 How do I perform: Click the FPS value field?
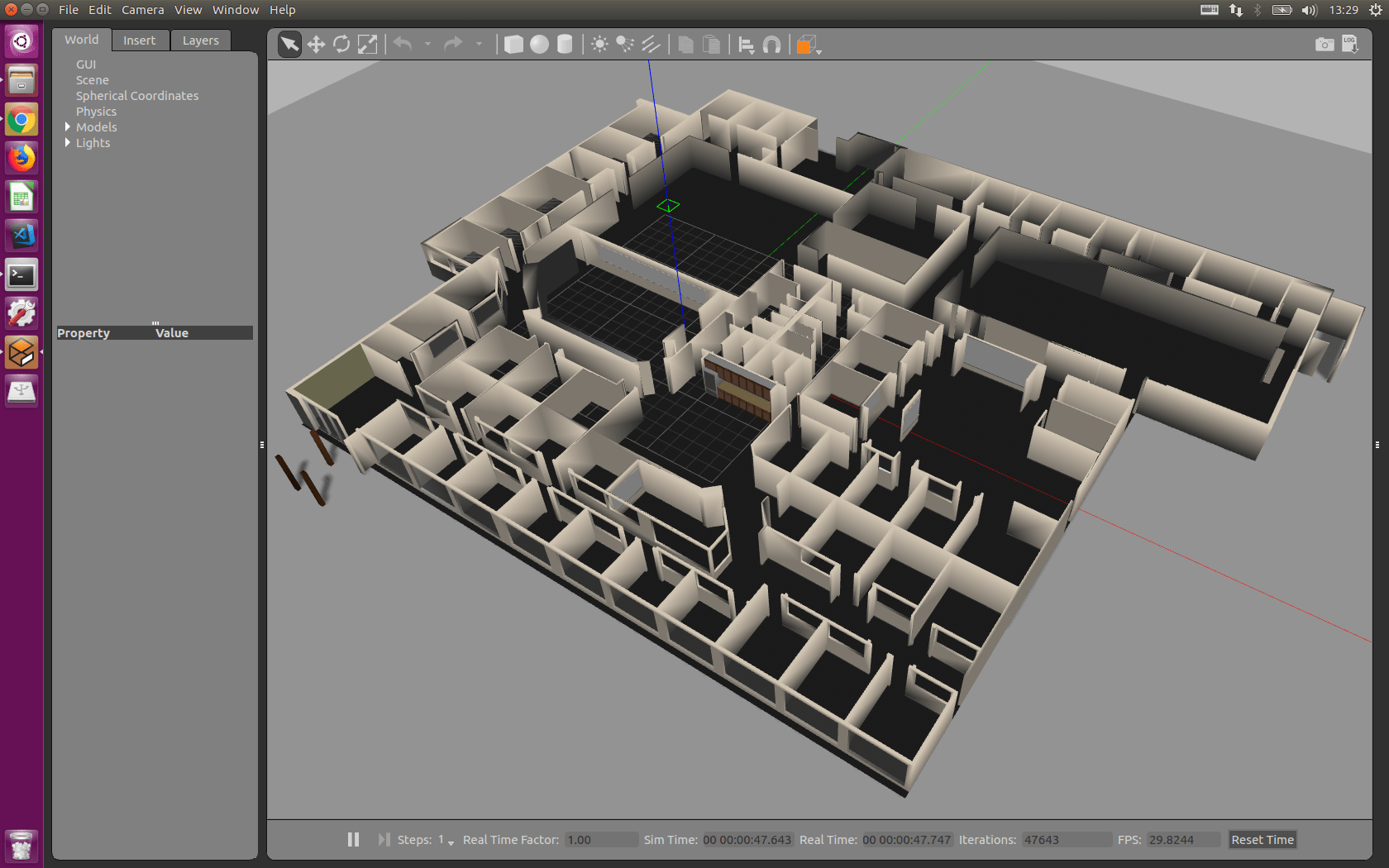(x=1183, y=840)
